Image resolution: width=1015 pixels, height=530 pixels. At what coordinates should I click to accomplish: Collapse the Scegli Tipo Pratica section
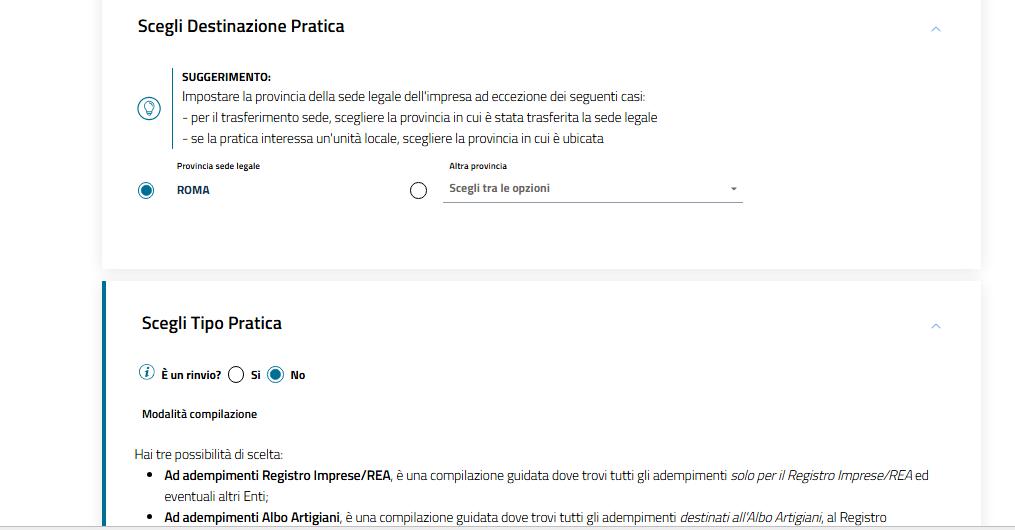point(936,326)
